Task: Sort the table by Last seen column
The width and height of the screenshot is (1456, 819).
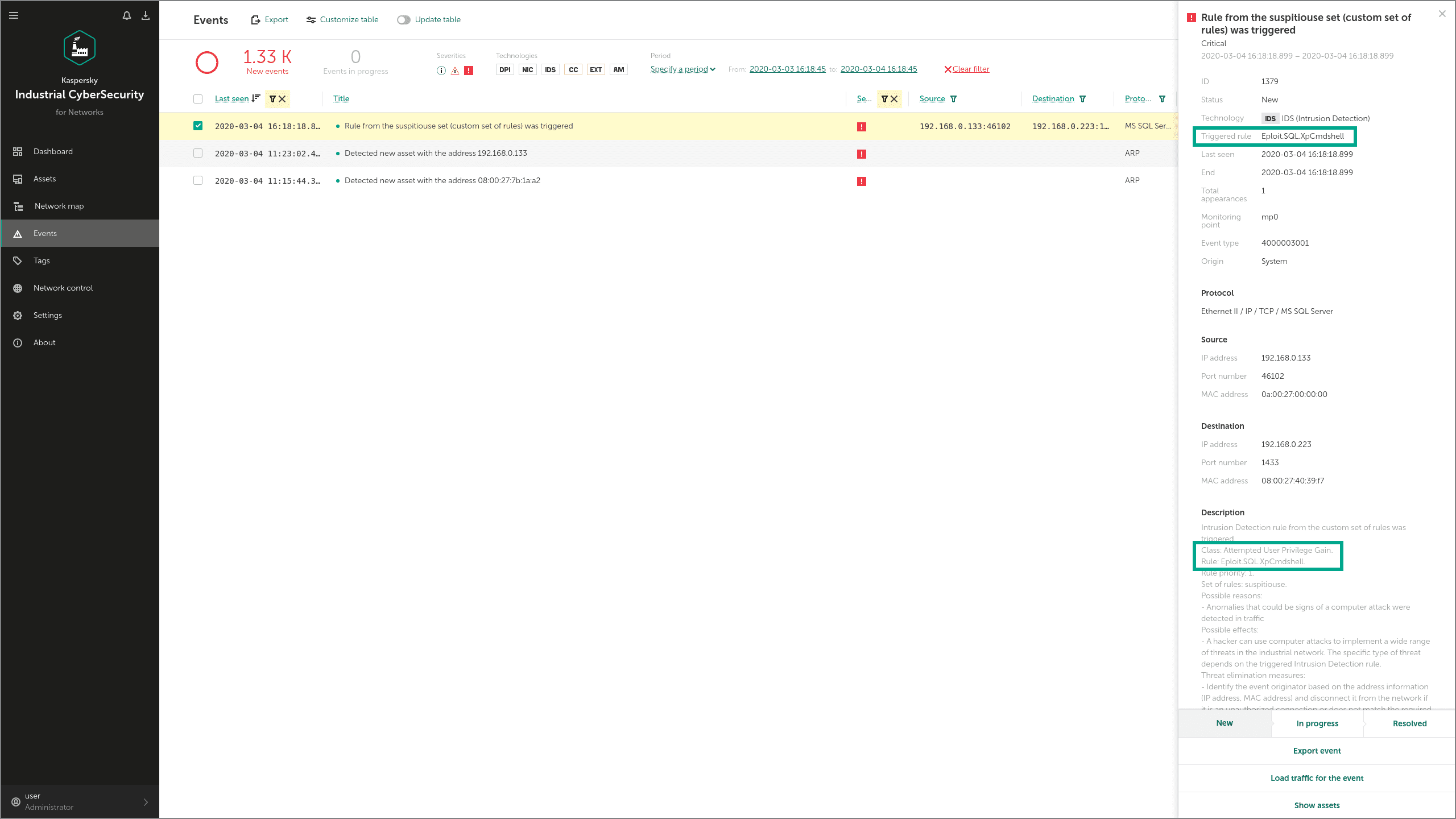Action: point(232,99)
